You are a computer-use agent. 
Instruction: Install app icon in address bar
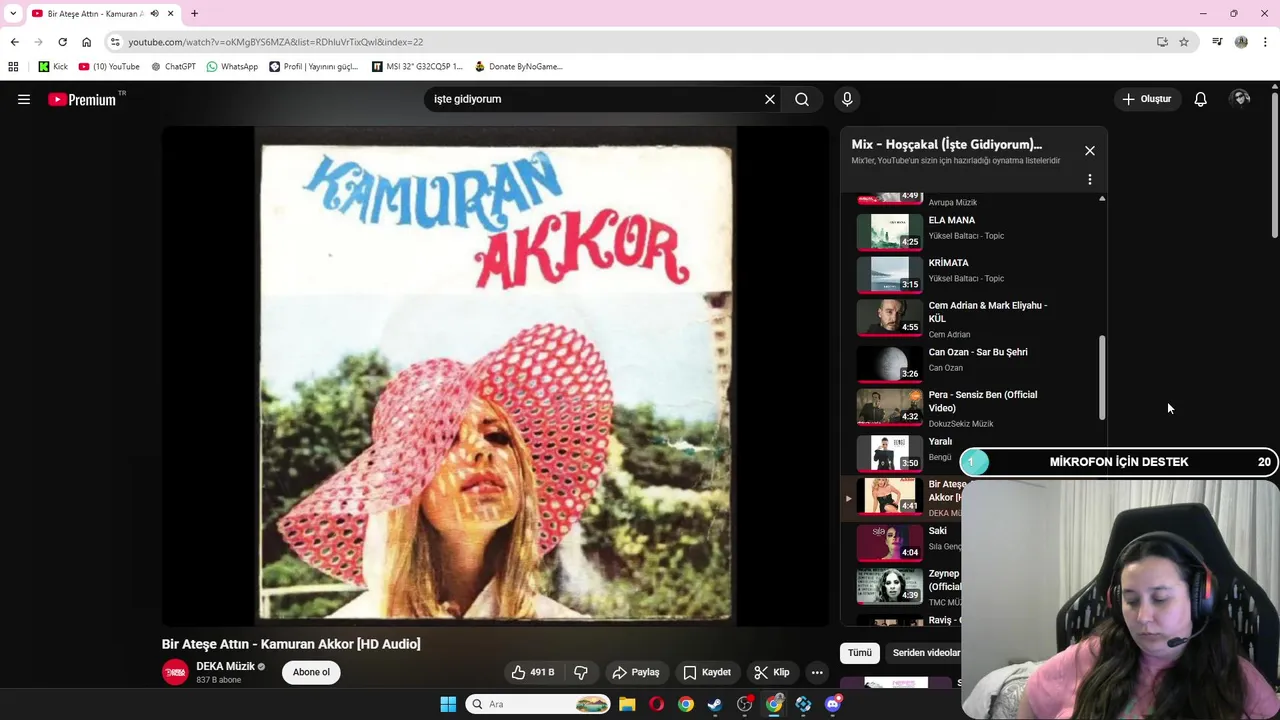tap(1162, 42)
